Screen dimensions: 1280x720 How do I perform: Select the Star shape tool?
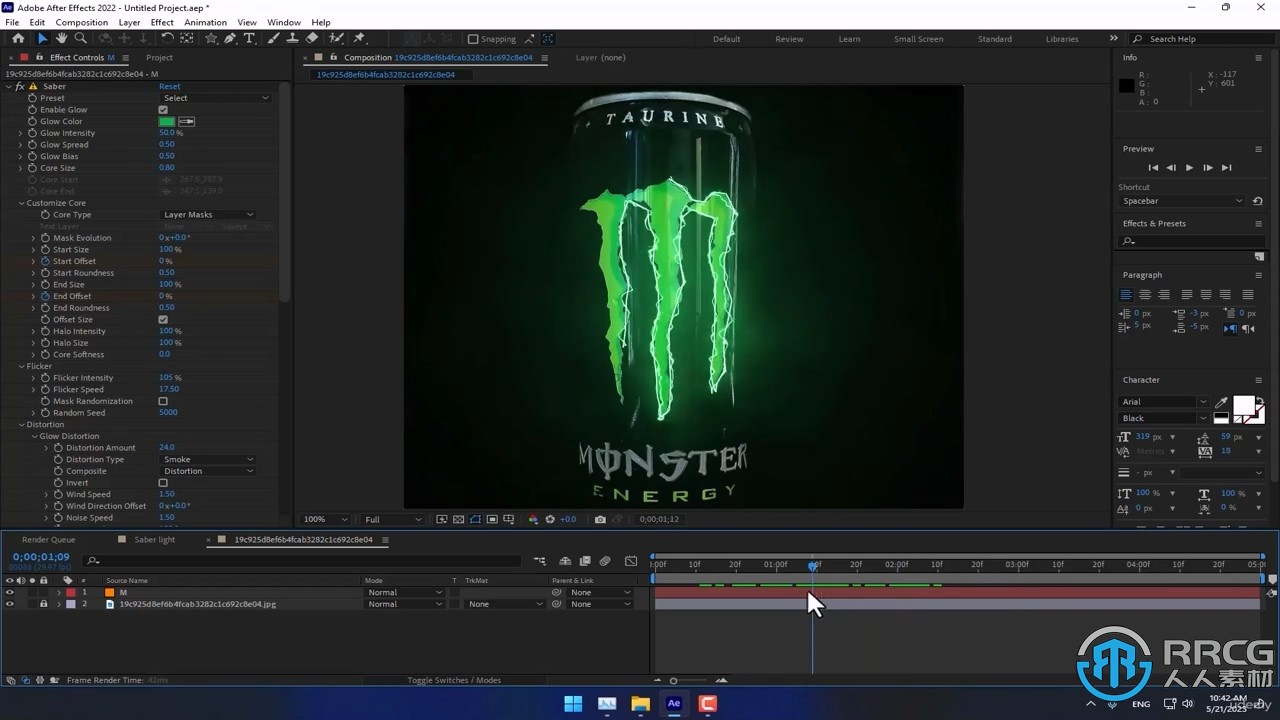click(211, 39)
